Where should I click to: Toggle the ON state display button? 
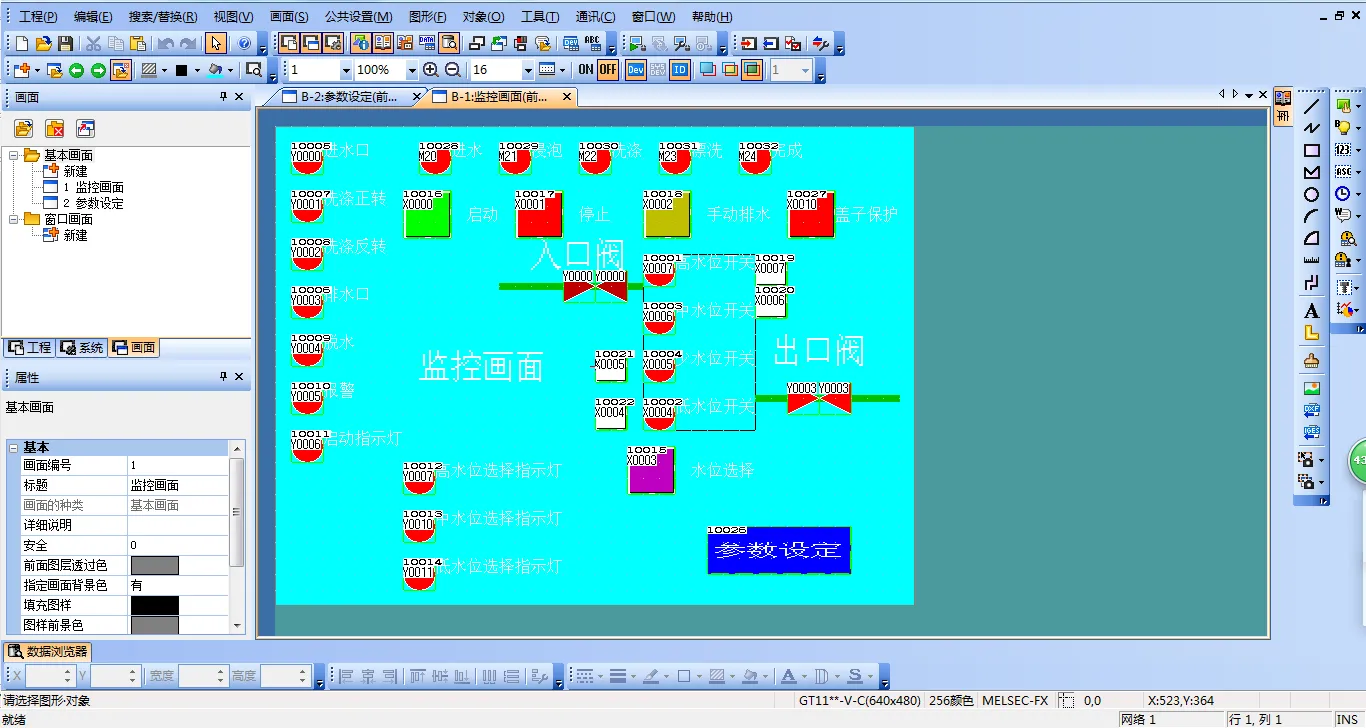(586, 70)
